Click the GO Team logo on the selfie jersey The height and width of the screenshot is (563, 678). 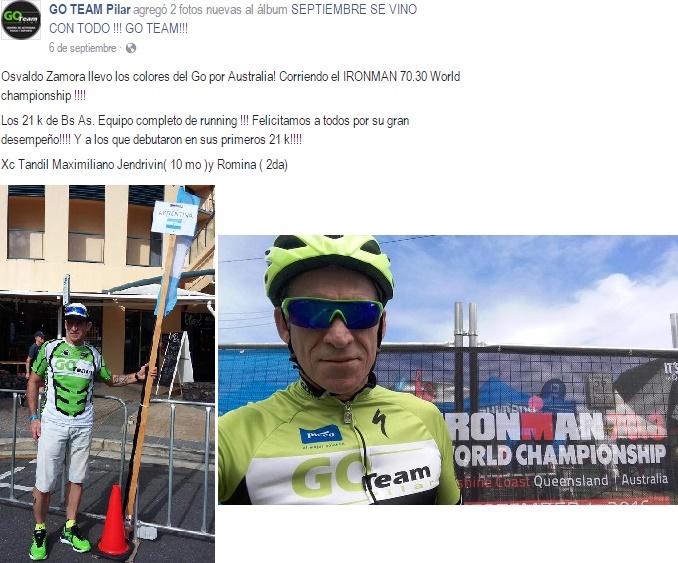click(x=361, y=477)
